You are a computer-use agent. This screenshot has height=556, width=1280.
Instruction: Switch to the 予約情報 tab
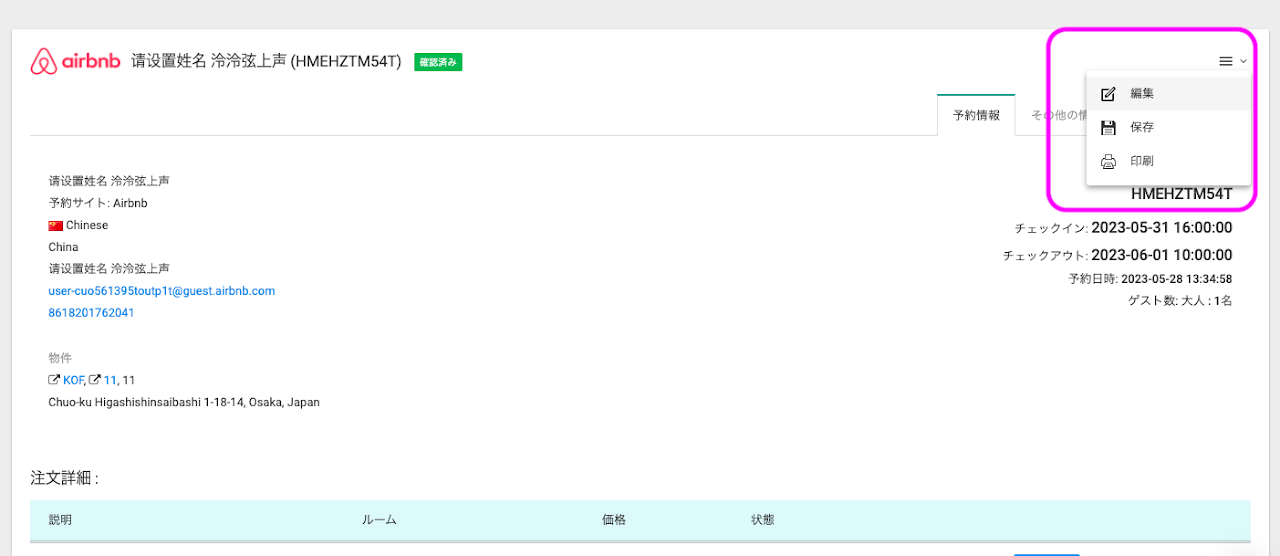tap(975, 115)
